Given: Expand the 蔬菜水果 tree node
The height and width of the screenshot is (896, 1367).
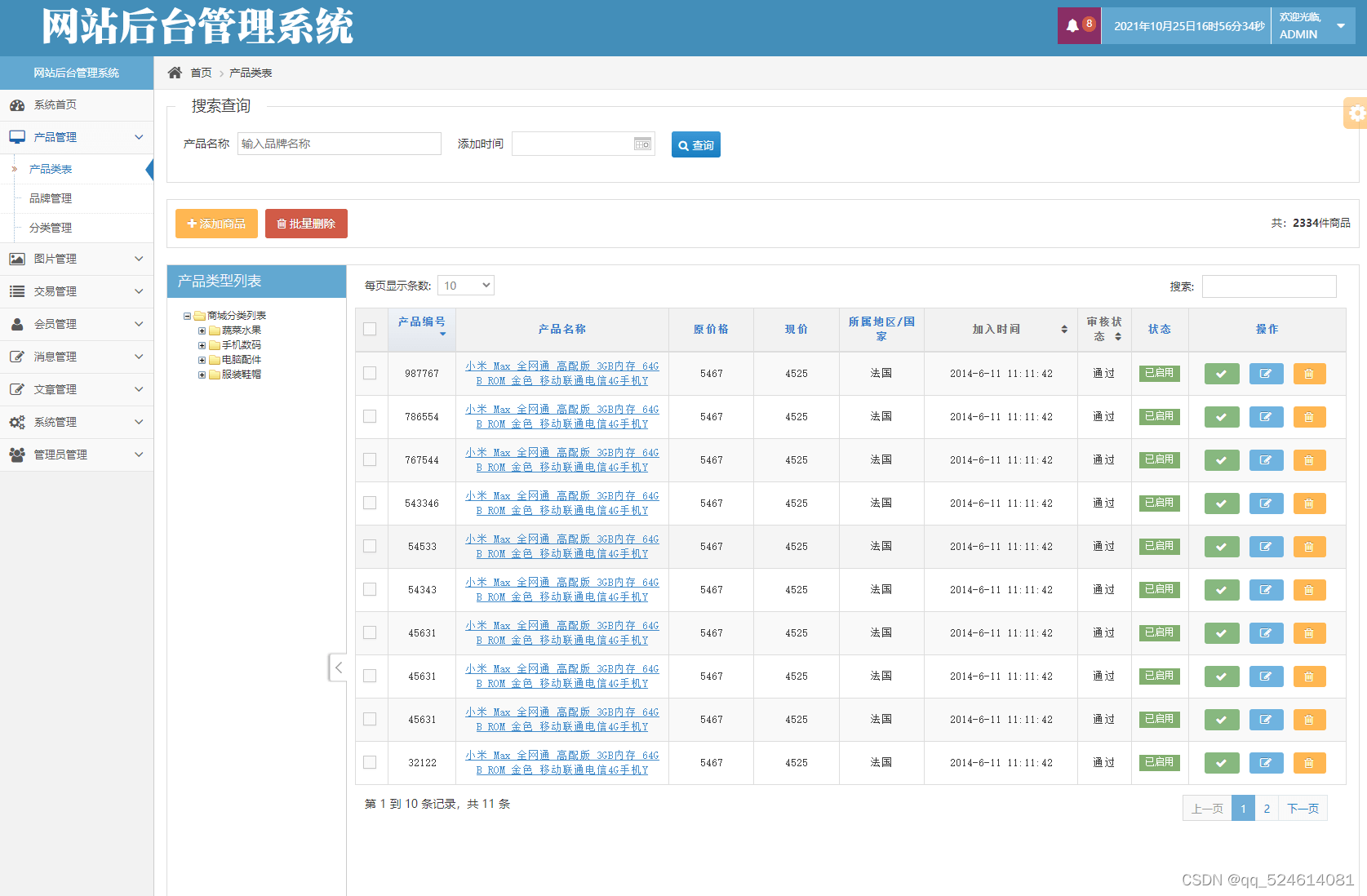Looking at the screenshot, I should point(202,330).
